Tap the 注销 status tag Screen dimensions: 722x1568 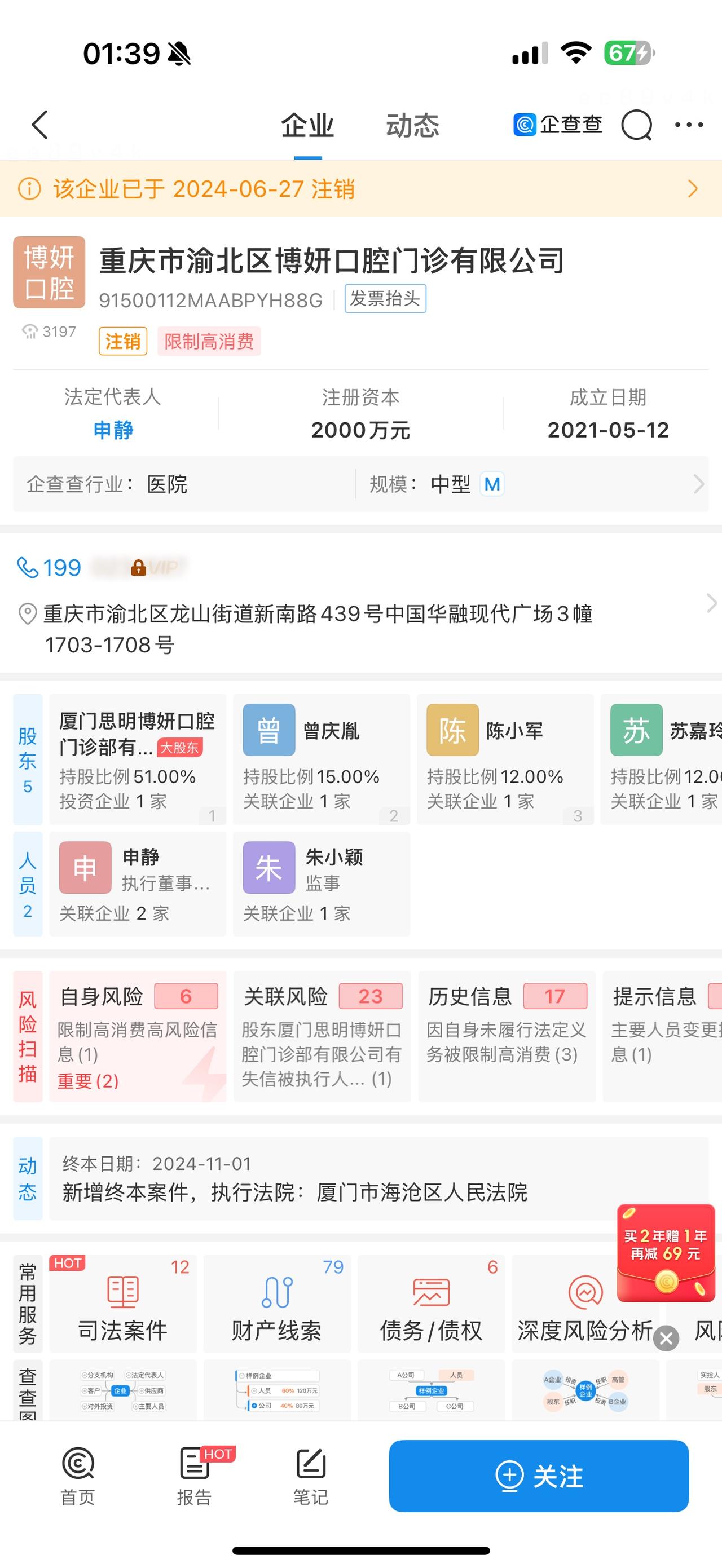pyautogui.click(x=123, y=341)
